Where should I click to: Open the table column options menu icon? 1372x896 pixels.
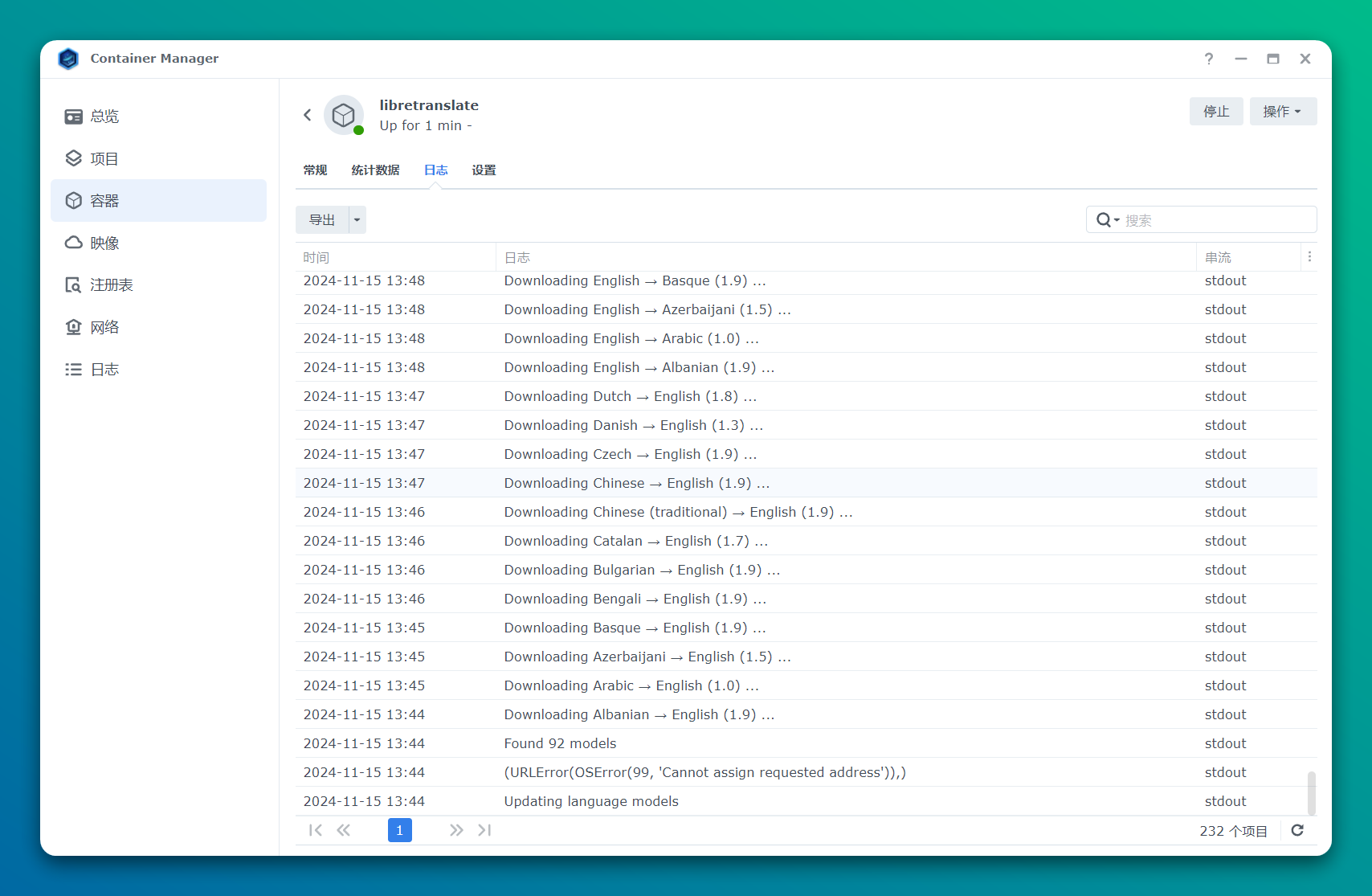click(1309, 257)
